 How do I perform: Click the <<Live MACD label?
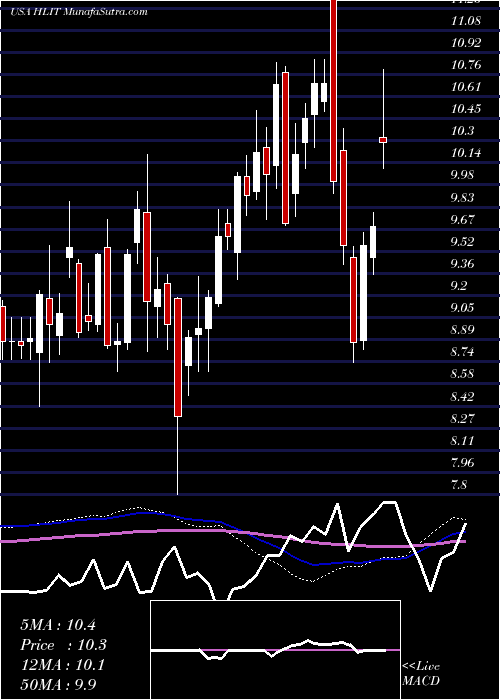[x=421, y=674]
